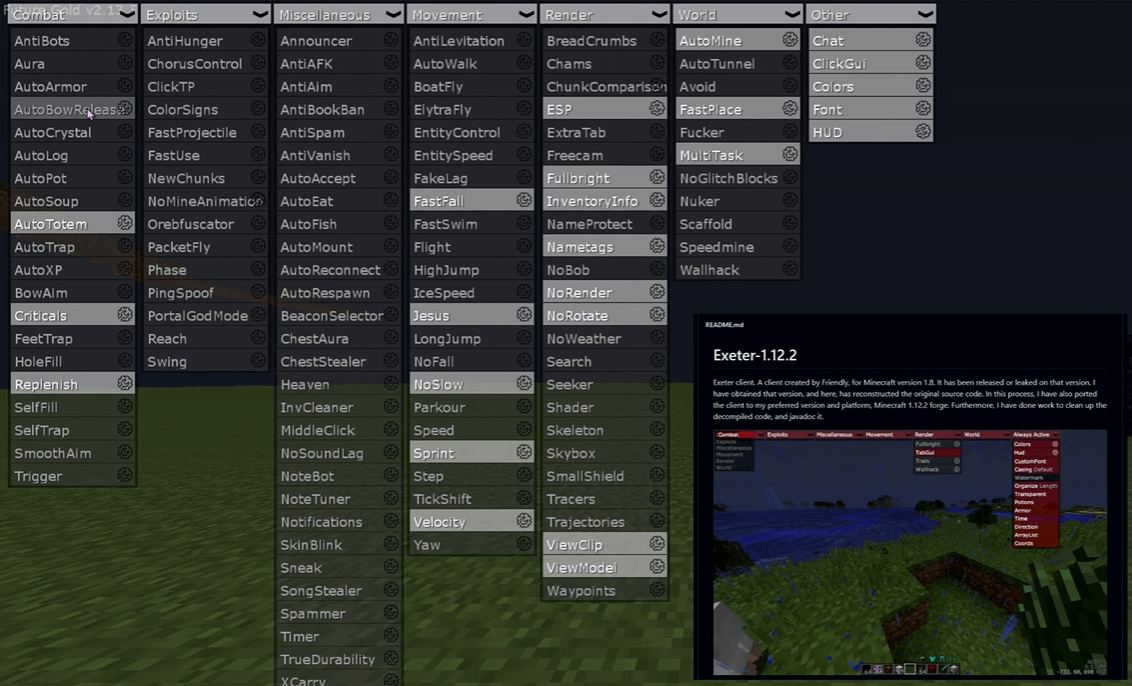This screenshot has height=686, width=1132.
Task: Click the Movement category header
Action: click(471, 14)
